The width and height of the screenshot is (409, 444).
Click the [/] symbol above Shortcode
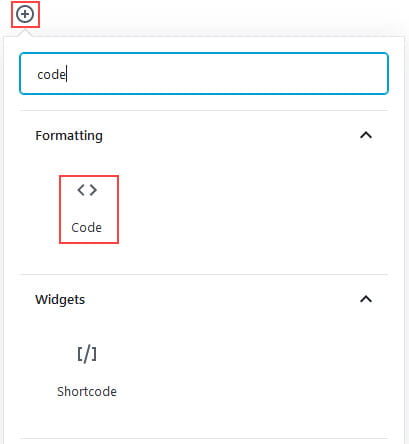(x=87, y=354)
